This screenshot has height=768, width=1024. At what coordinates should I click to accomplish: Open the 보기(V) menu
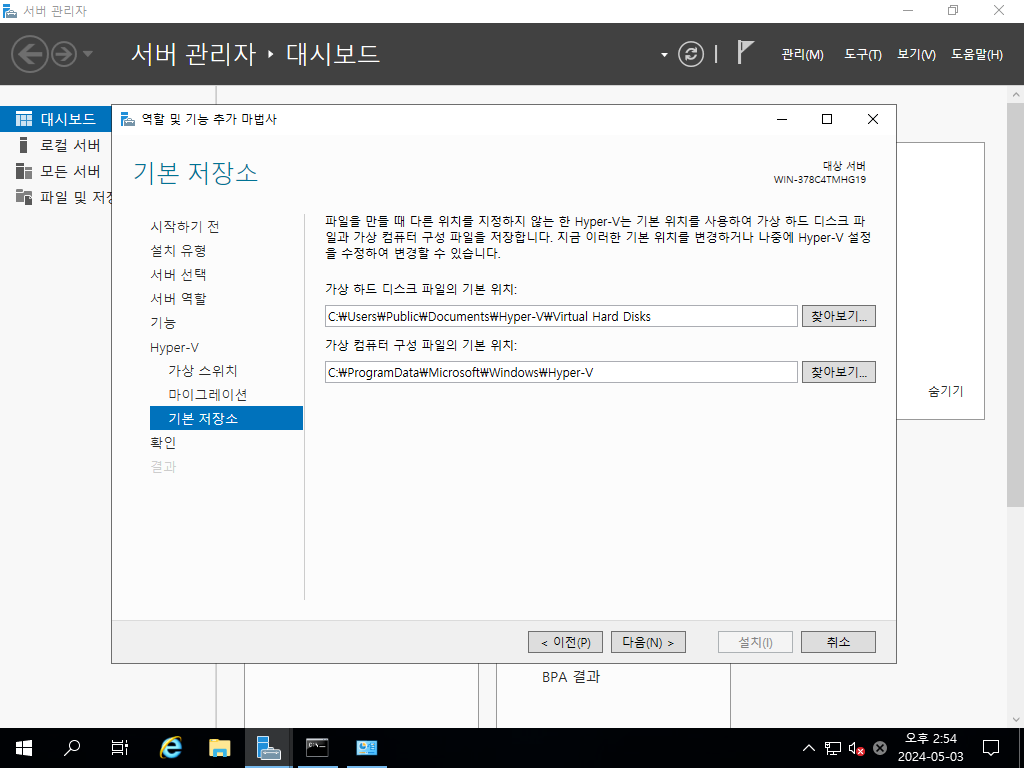pyautogui.click(x=916, y=55)
